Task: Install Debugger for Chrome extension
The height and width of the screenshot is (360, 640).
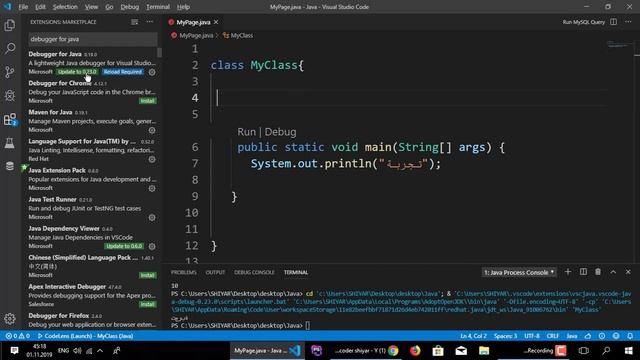Action: (147, 101)
